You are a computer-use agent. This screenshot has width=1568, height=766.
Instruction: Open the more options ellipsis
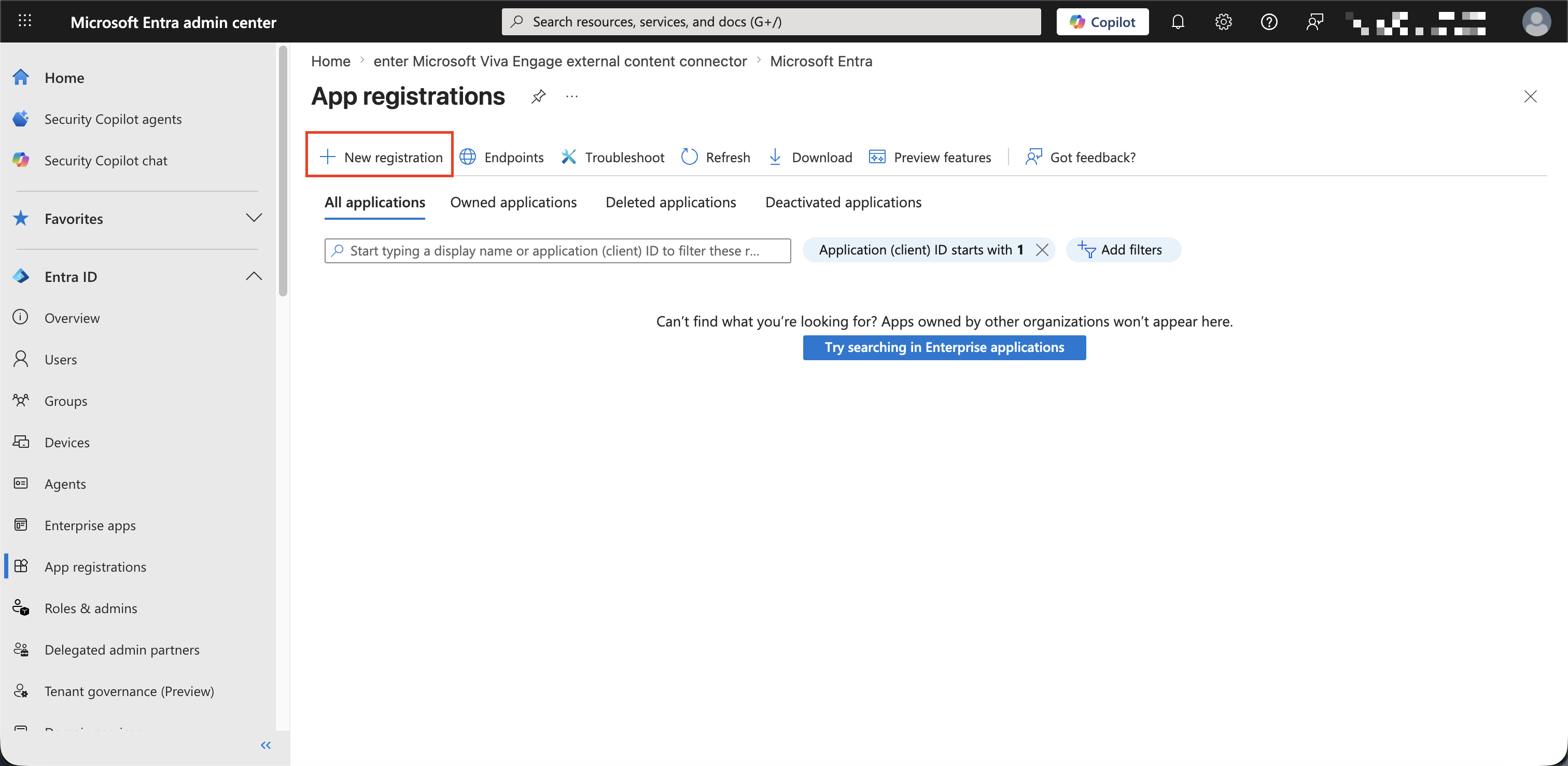coord(571,96)
